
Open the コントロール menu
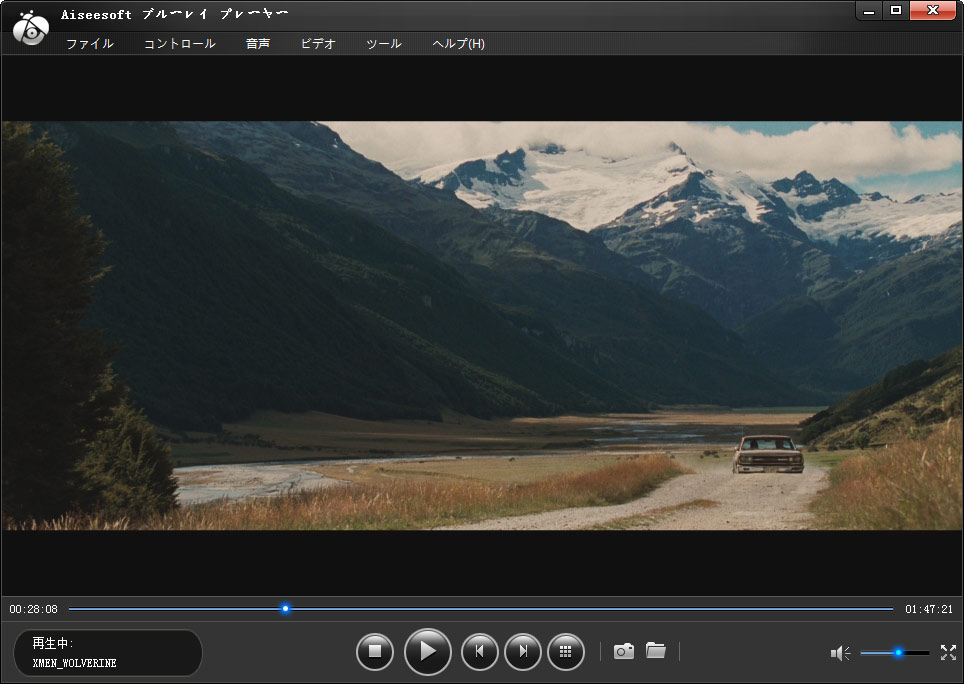coord(180,44)
